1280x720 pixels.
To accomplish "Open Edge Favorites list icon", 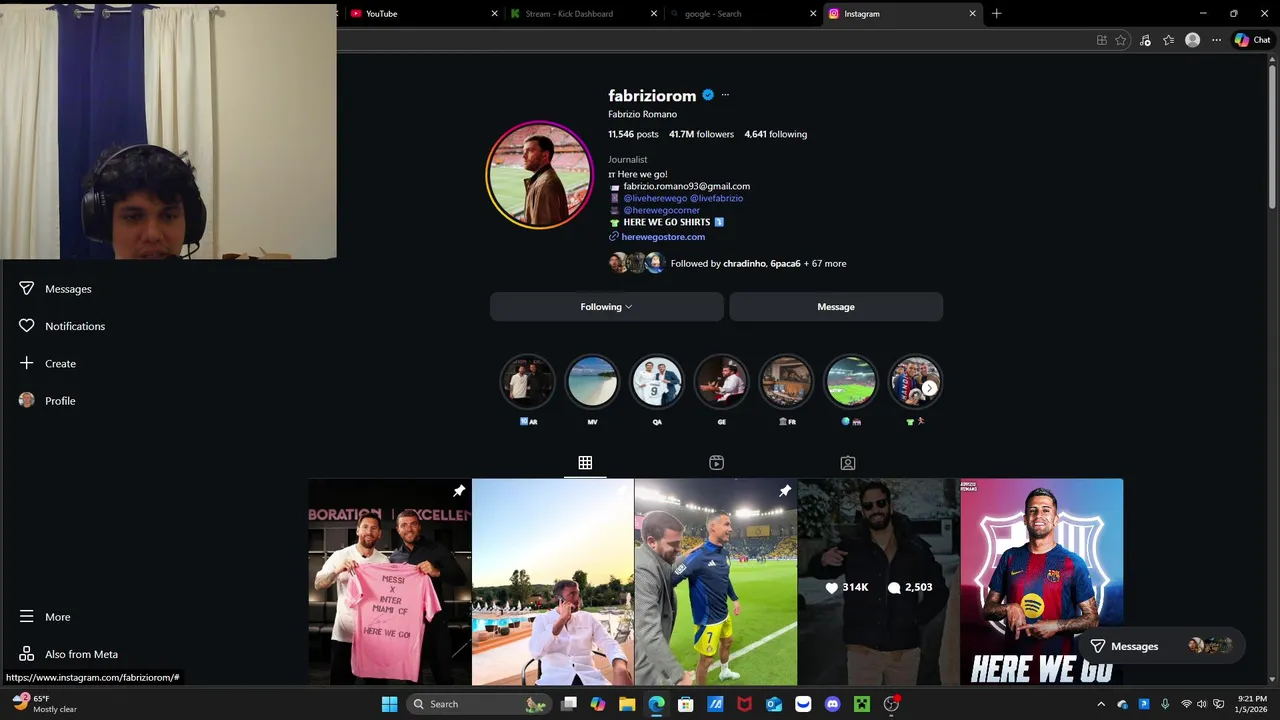I will pos(1168,40).
